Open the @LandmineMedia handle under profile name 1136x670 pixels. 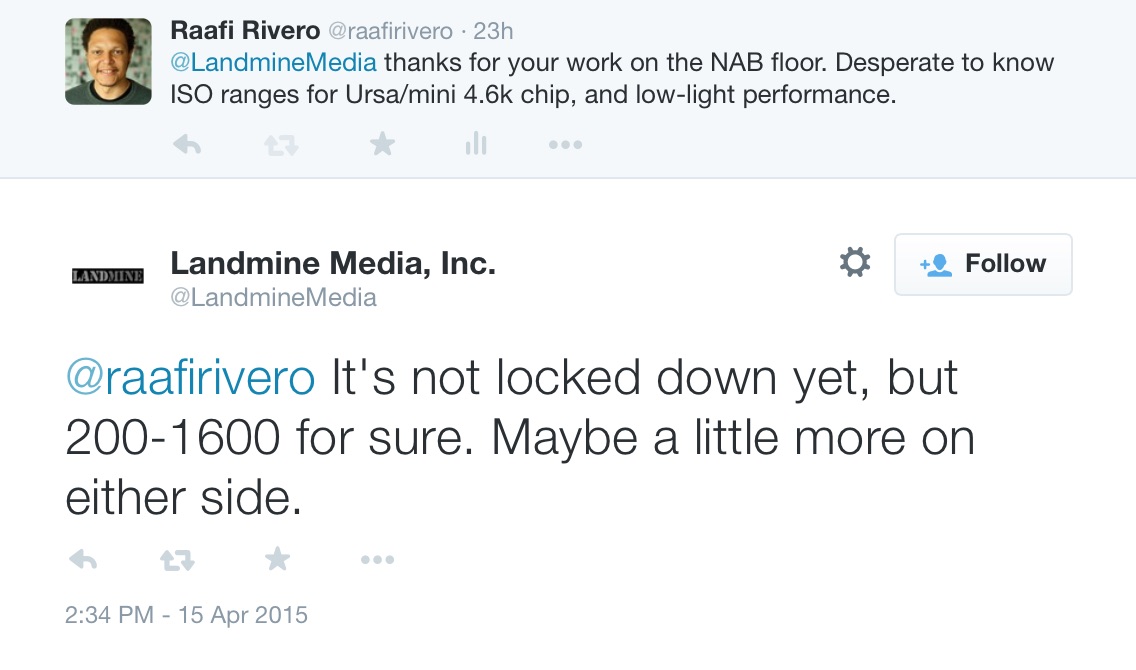pos(273,298)
